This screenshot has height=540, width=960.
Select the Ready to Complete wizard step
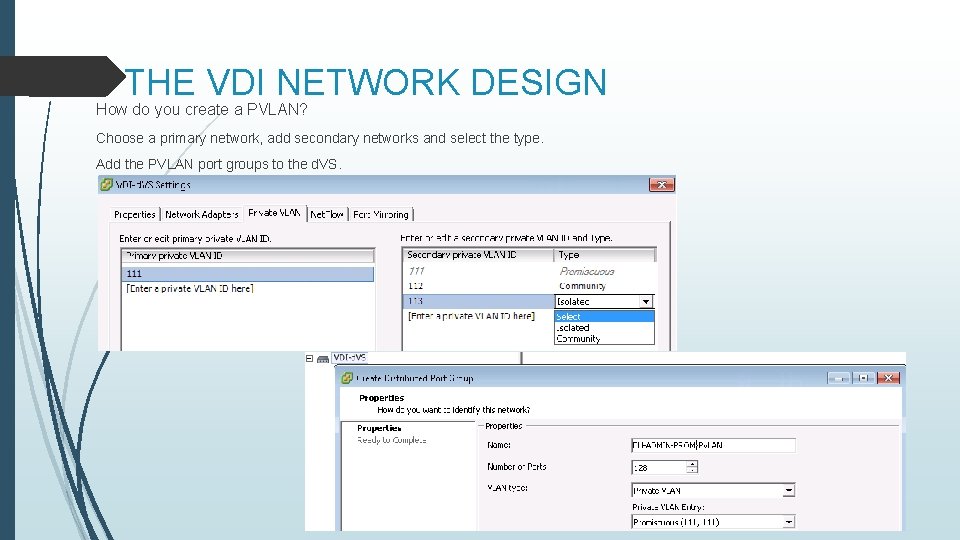pyautogui.click(x=392, y=440)
